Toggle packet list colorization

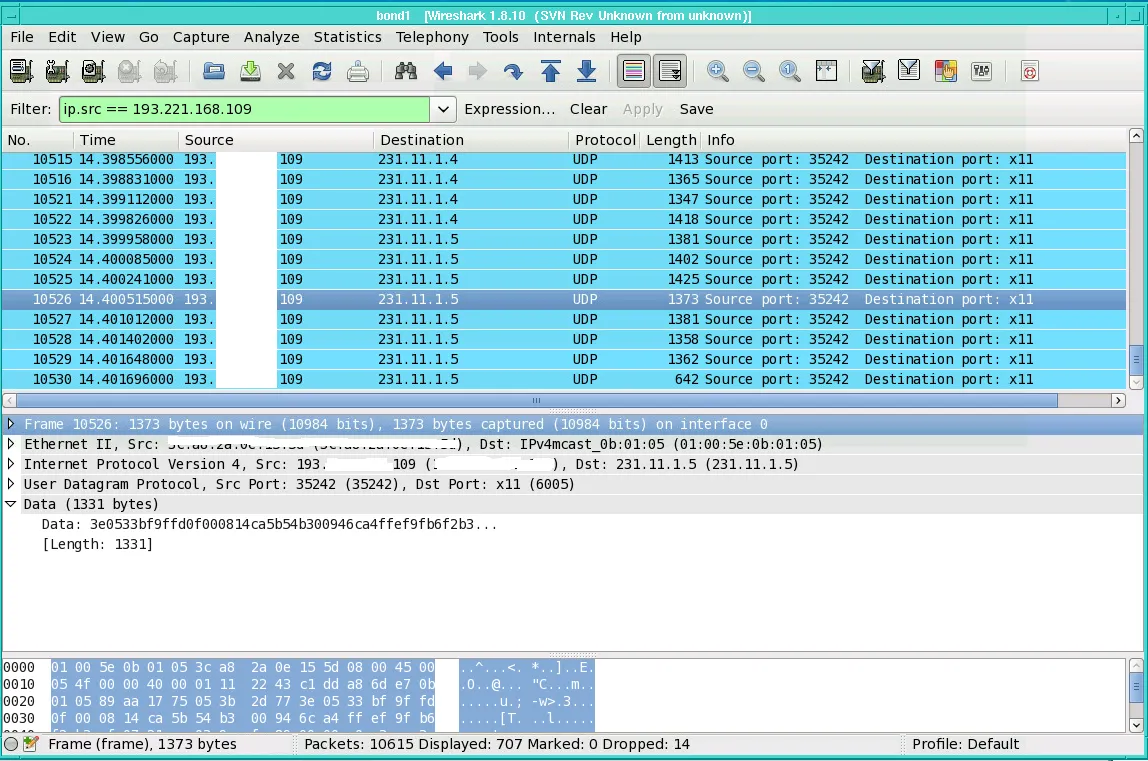click(x=634, y=71)
